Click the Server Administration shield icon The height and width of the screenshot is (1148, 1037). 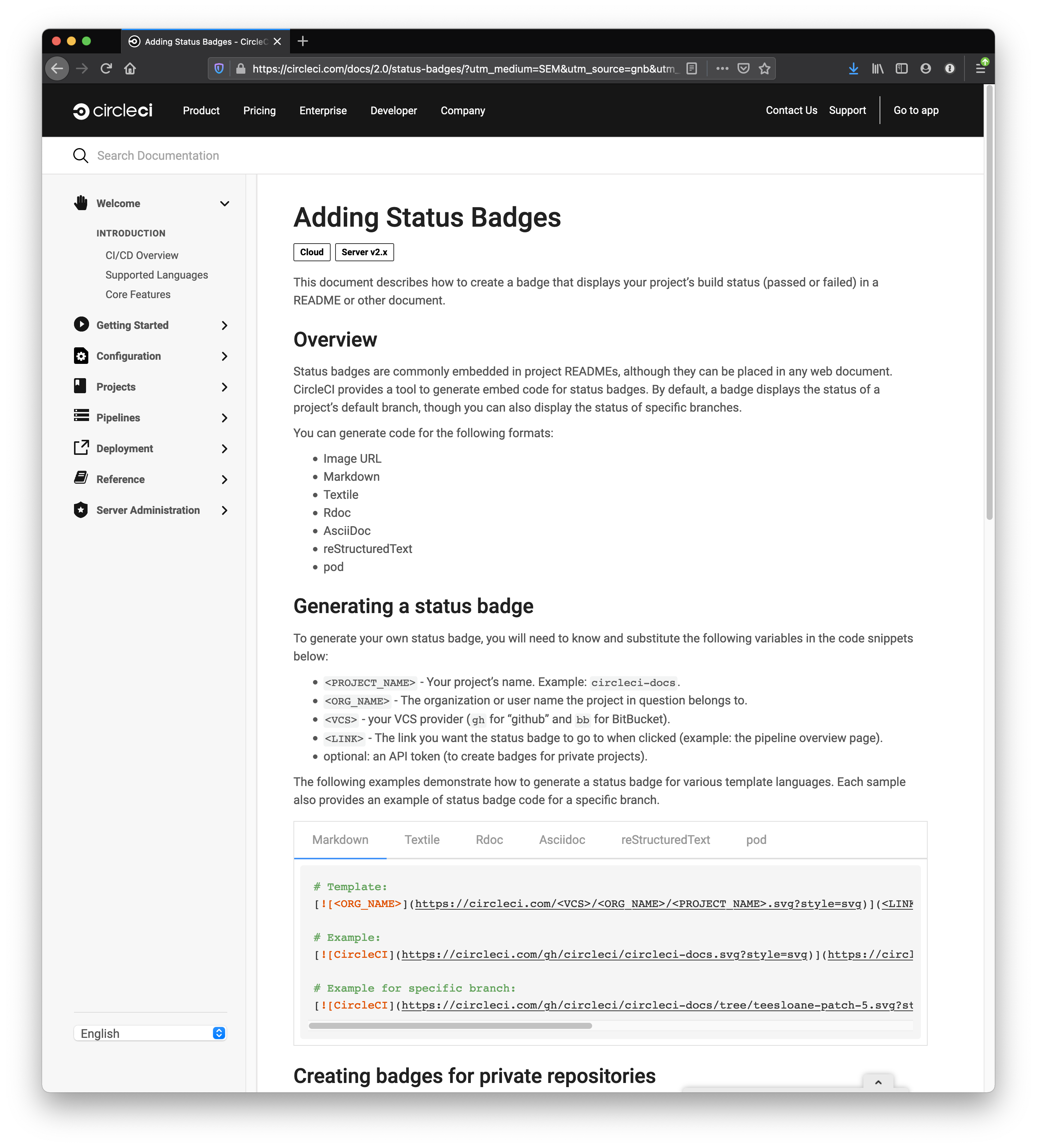(82, 510)
